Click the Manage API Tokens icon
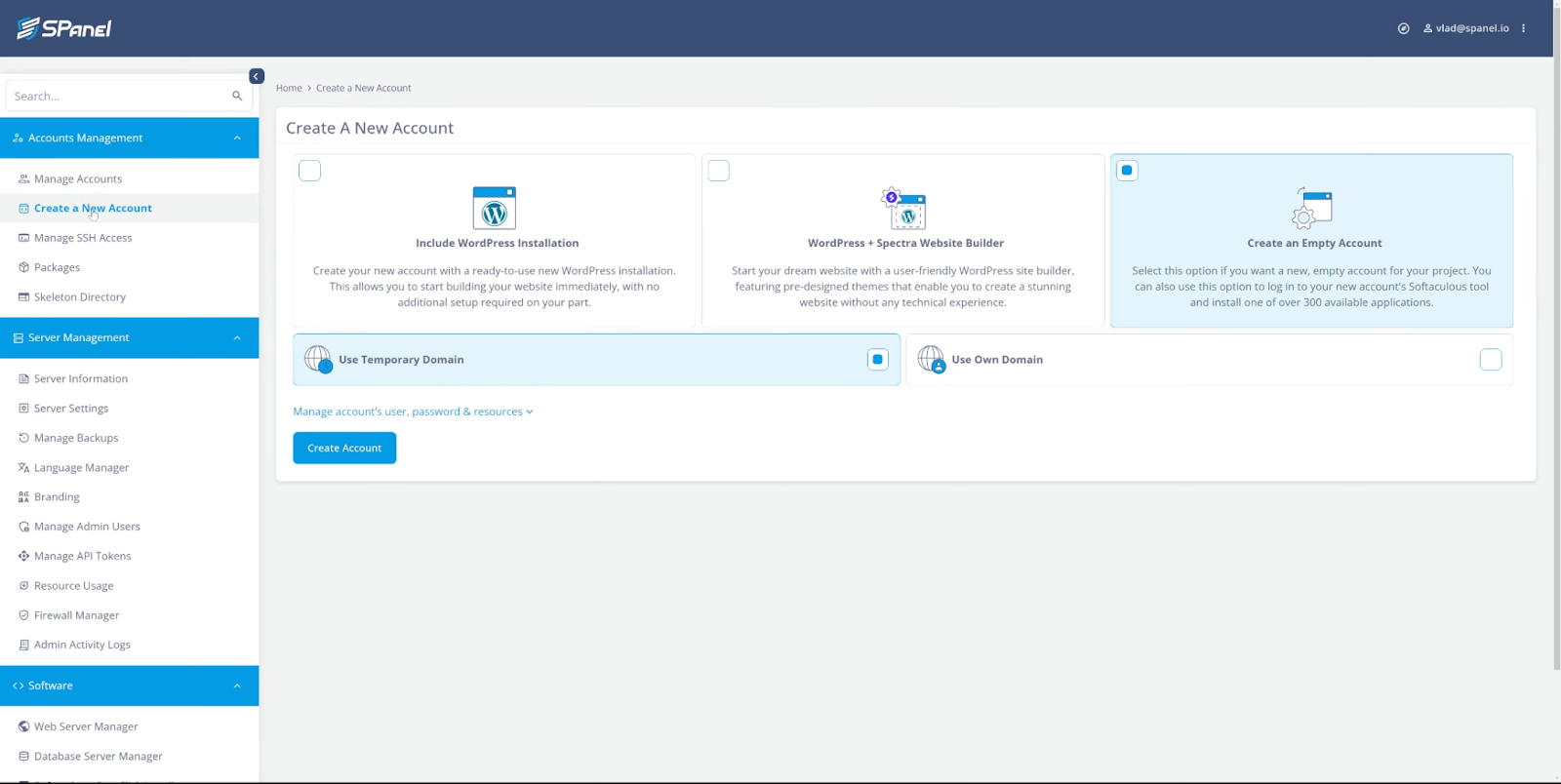This screenshot has width=1561, height=784. click(23, 556)
